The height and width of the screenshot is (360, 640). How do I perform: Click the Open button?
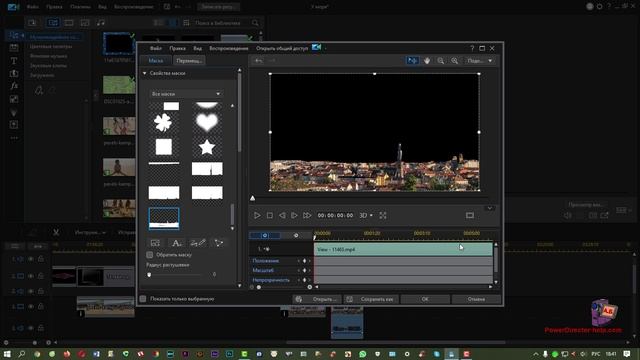[317, 299]
